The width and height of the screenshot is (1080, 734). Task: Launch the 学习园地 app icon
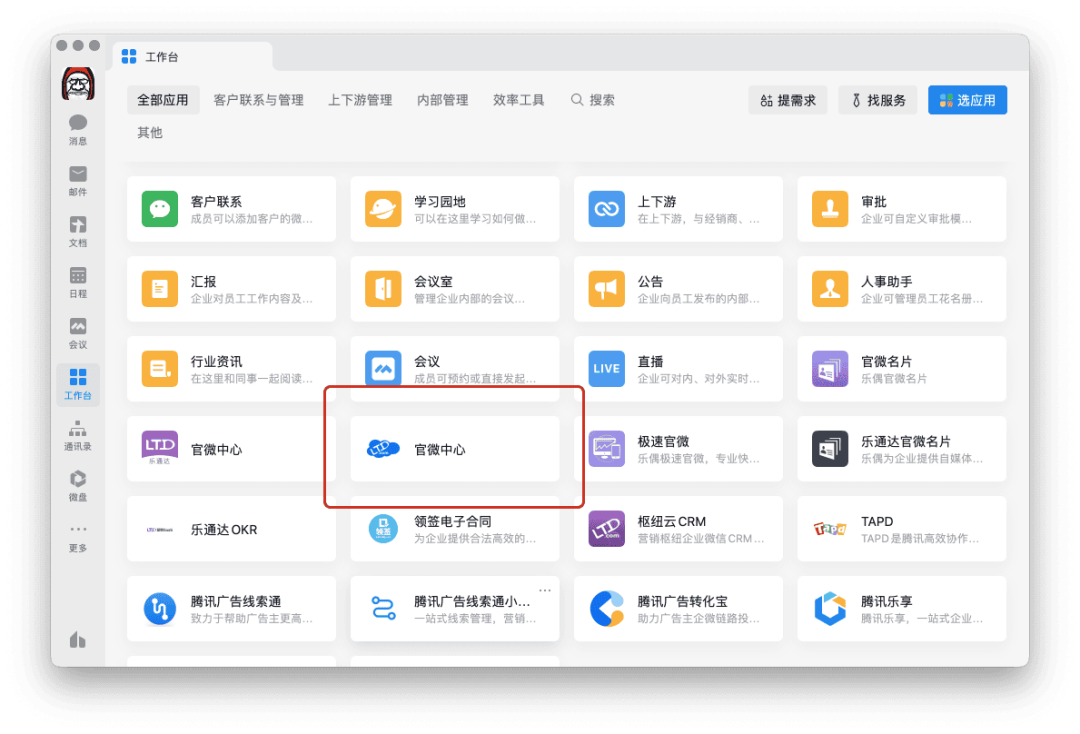383,209
